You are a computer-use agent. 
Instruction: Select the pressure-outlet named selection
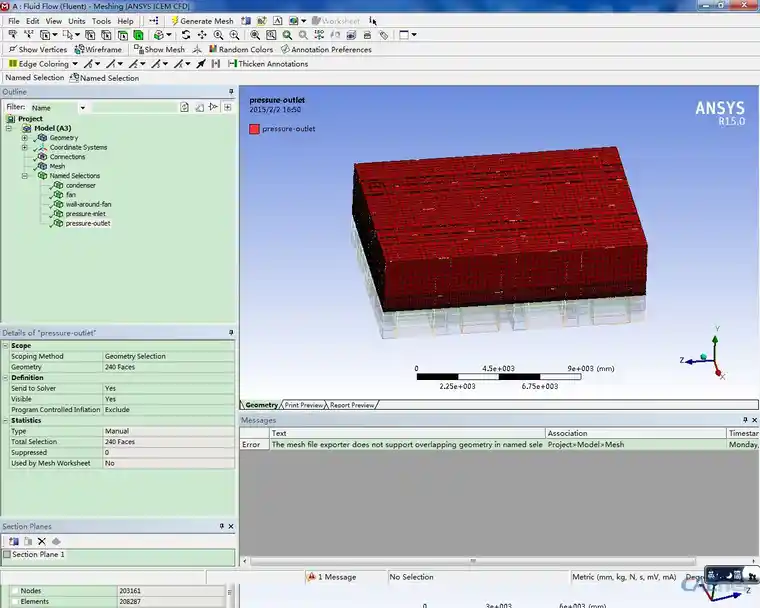tap(88, 224)
